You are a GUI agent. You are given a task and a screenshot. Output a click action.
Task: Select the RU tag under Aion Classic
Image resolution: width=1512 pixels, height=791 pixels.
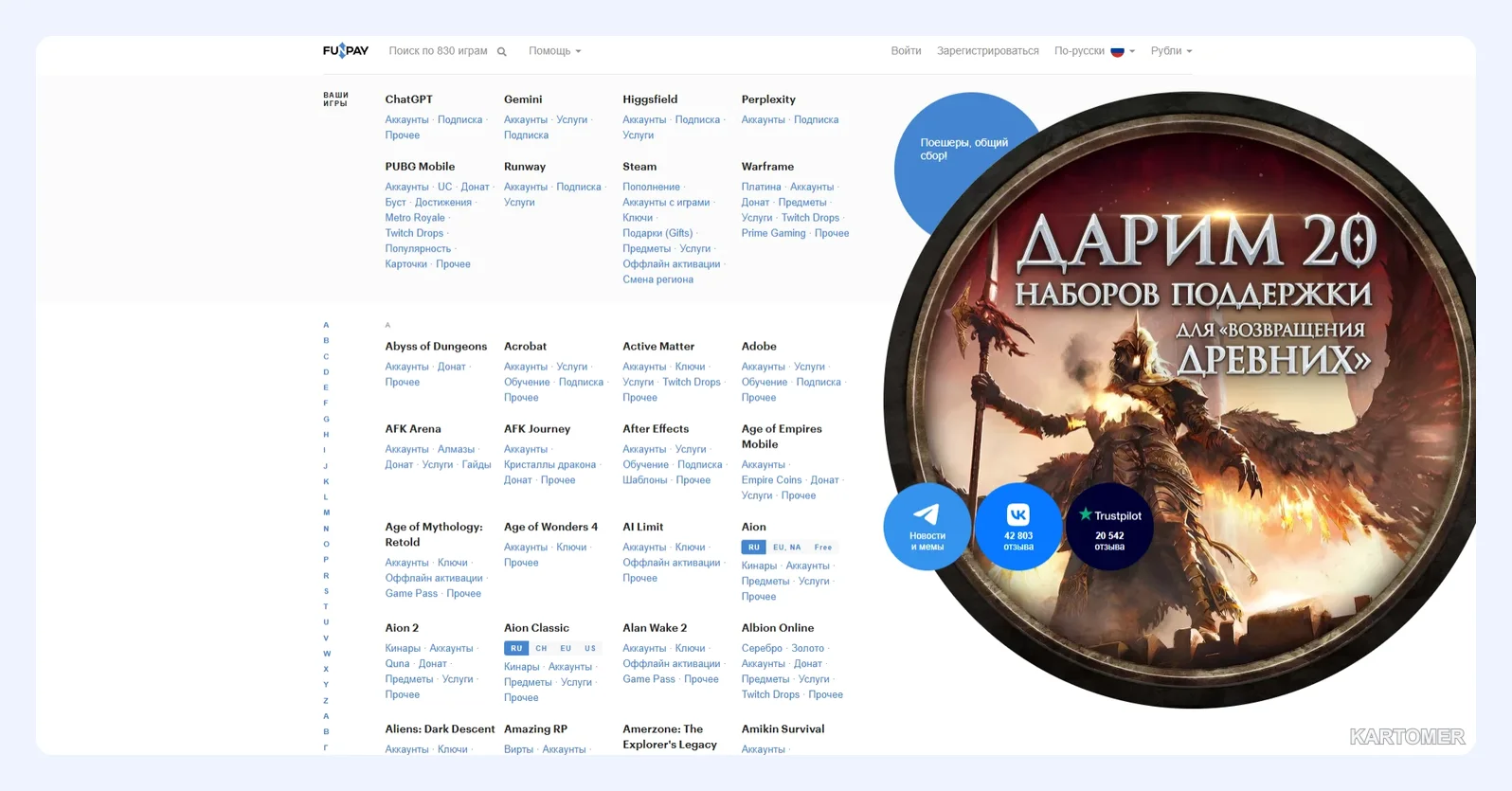coord(515,649)
